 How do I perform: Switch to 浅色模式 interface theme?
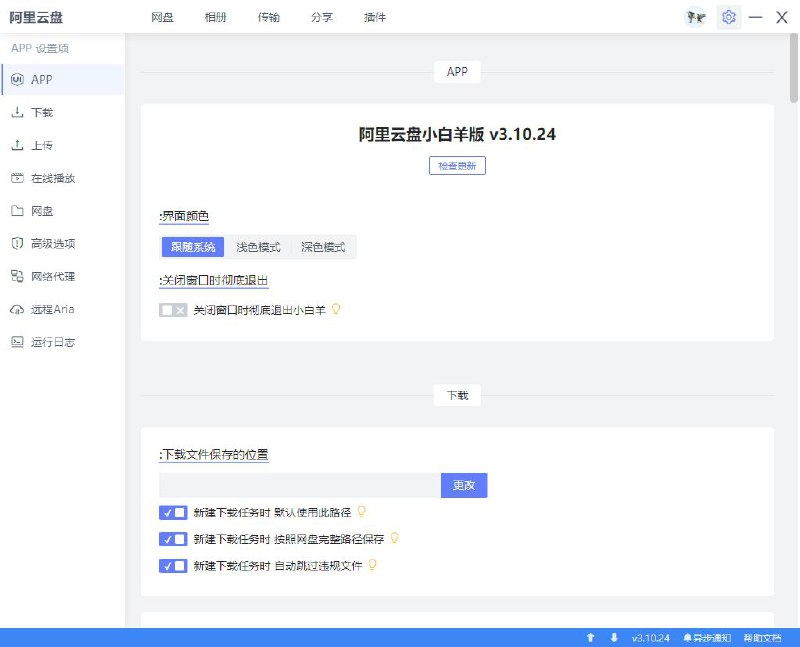click(x=256, y=247)
